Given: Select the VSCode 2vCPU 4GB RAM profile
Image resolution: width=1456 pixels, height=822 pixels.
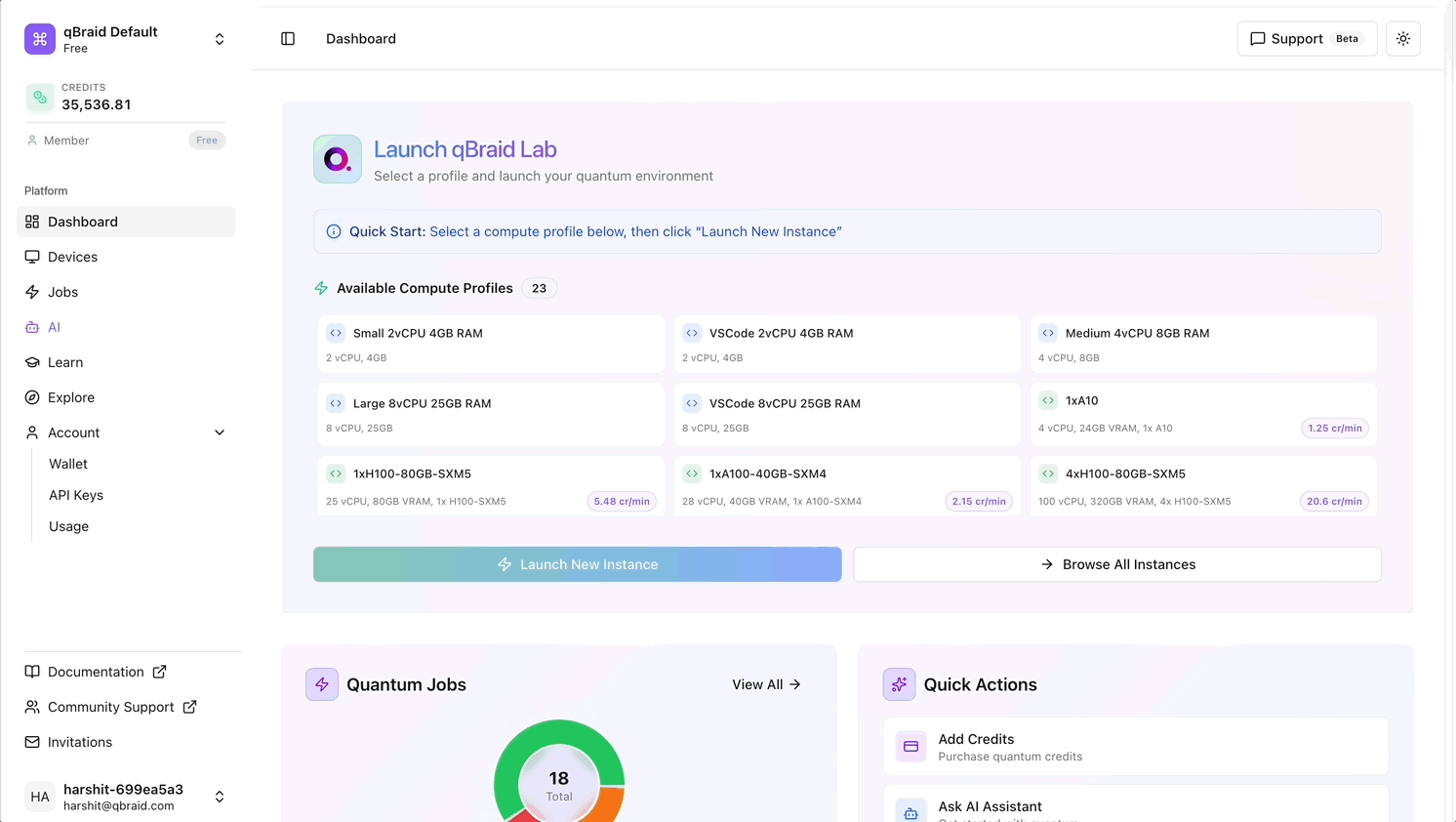Looking at the screenshot, I should pos(847,345).
